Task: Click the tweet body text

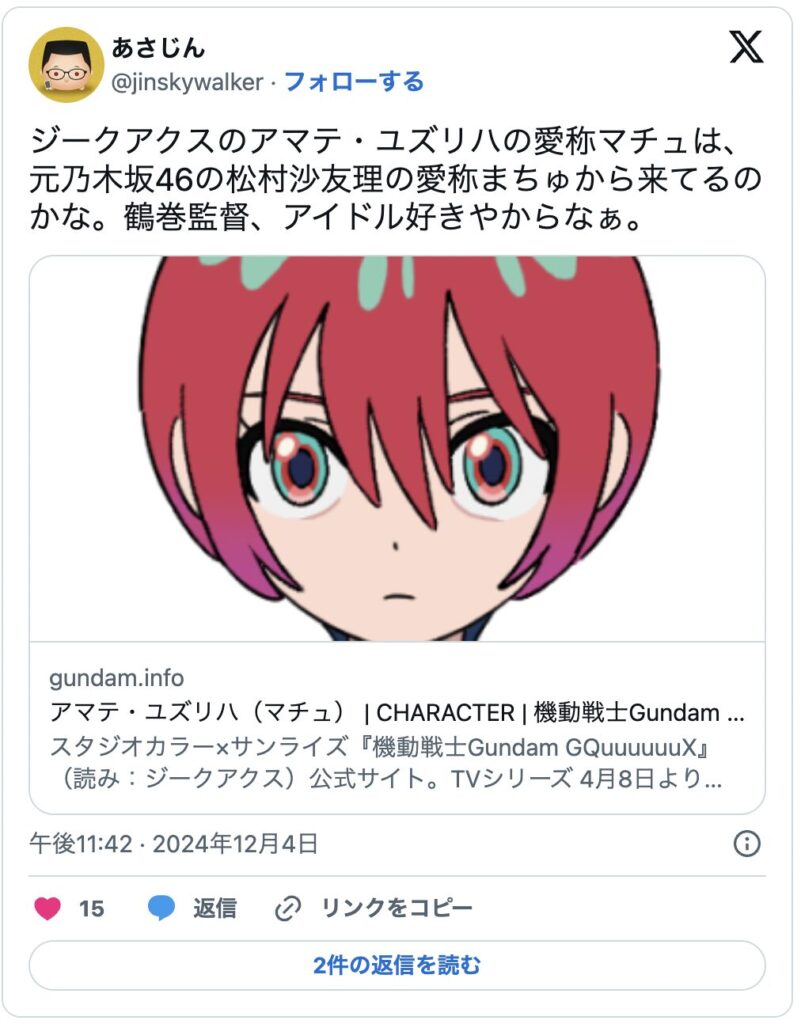Action: 396,179
